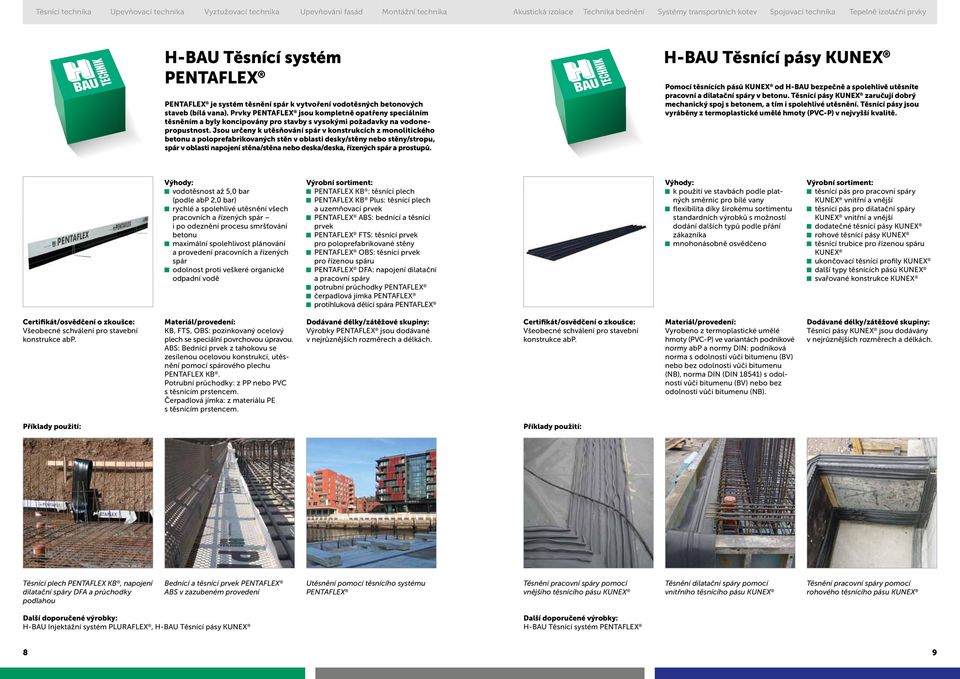Click the heading 'H-BAU Těsnící pásy KUNEX®'
Screen dimensions: 960x679
[x=777, y=58]
